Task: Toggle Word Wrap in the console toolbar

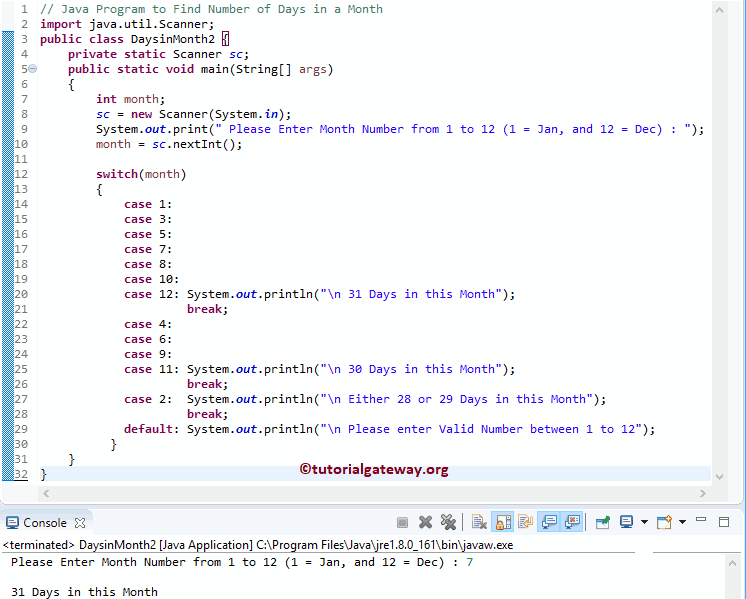Action: point(525,522)
